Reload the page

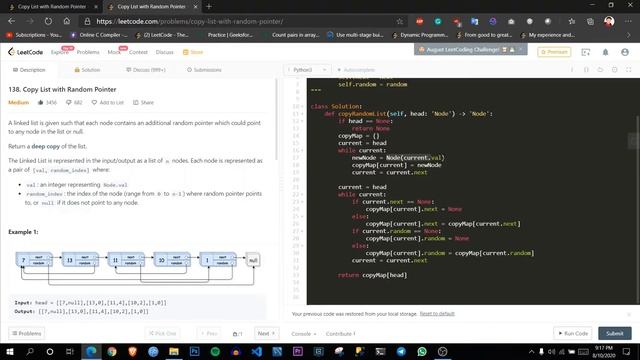[48, 21]
